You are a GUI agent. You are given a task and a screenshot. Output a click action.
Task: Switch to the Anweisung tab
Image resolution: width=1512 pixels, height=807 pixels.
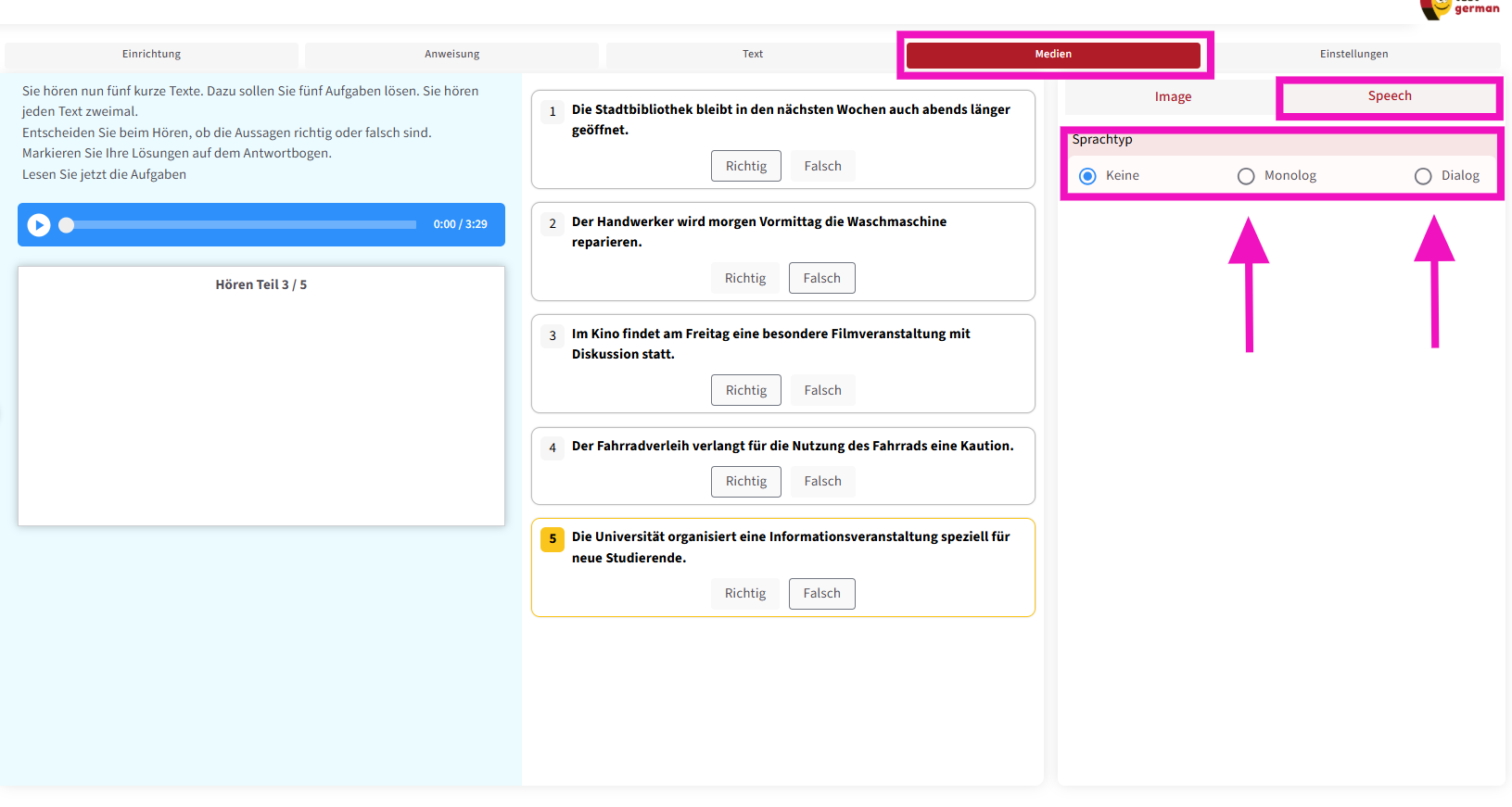point(451,55)
